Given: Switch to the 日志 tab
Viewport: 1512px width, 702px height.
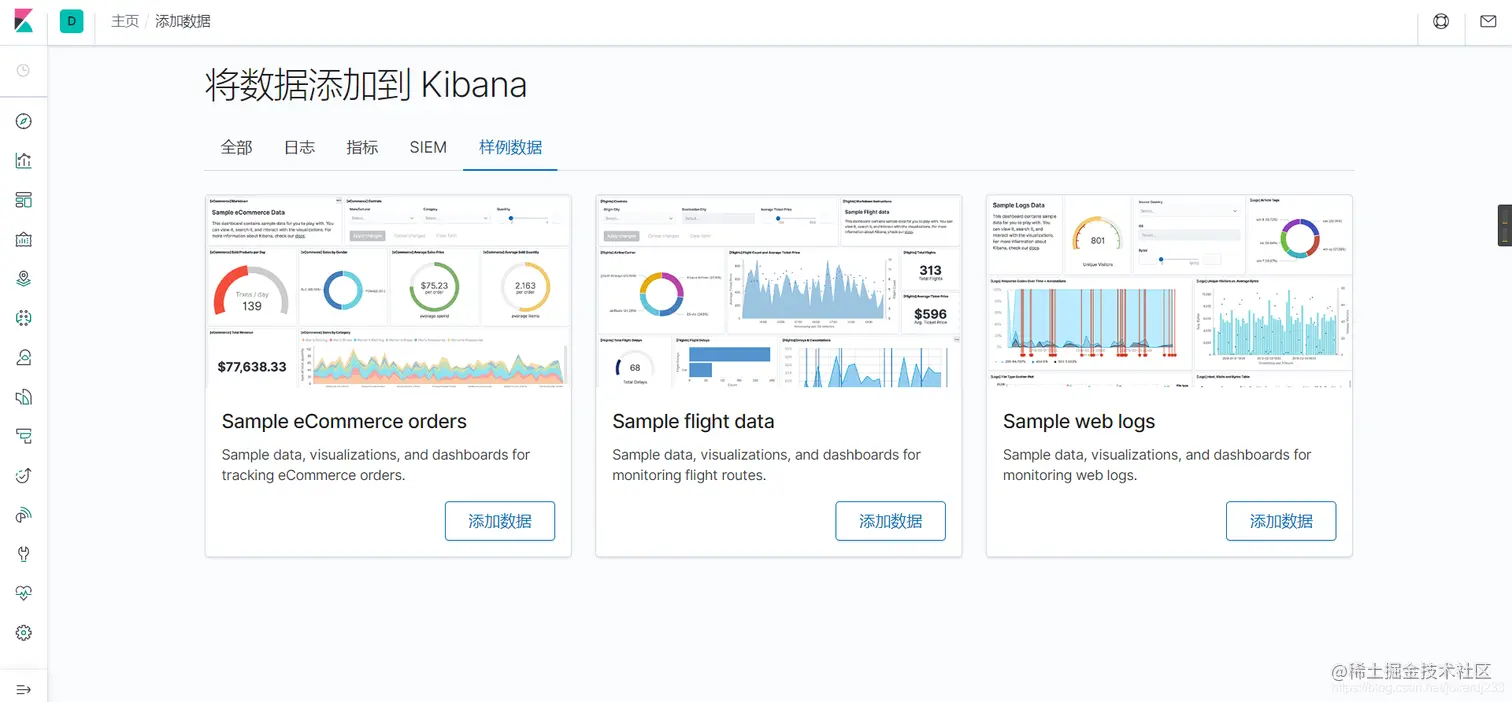Looking at the screenshot, I should [x=299, y=147].
